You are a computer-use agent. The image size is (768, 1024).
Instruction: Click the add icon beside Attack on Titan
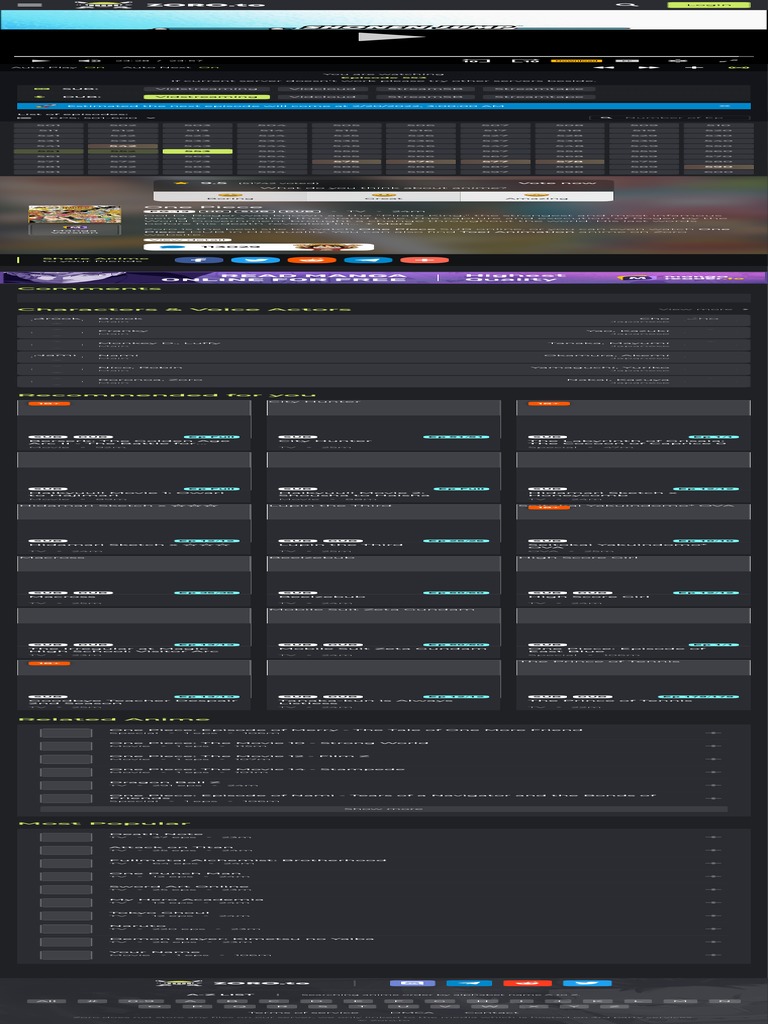tap(712, 850)
